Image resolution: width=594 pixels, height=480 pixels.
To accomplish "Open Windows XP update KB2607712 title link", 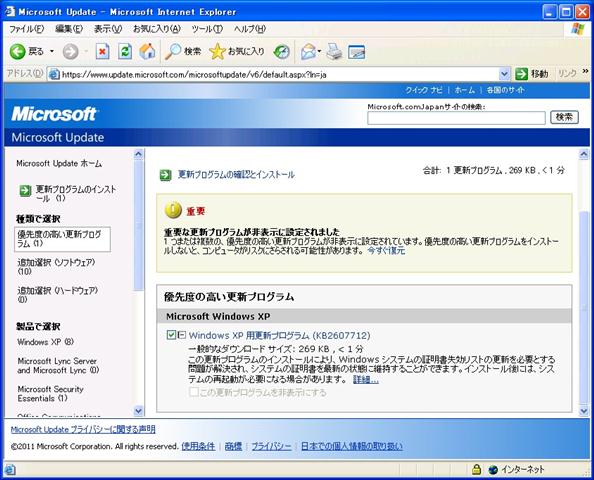I will [x=280, y=335].
